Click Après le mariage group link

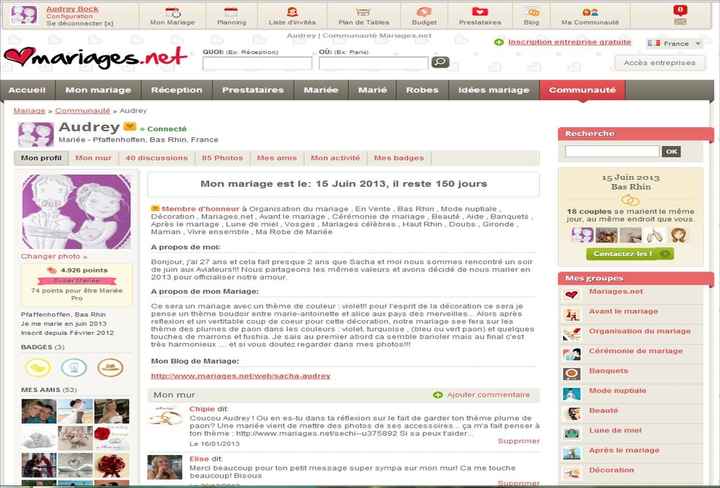pyautogui.click(x=624, y=450)
